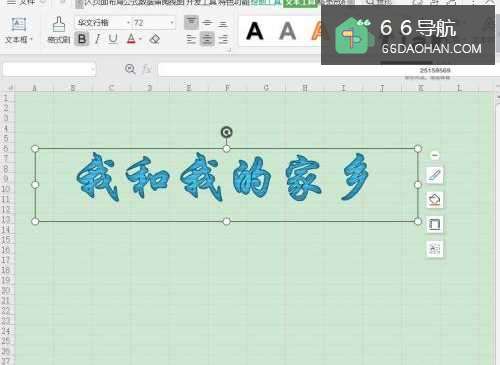Select the Format Painter brush icon
500x365 pixels.
tap(59, 25)
